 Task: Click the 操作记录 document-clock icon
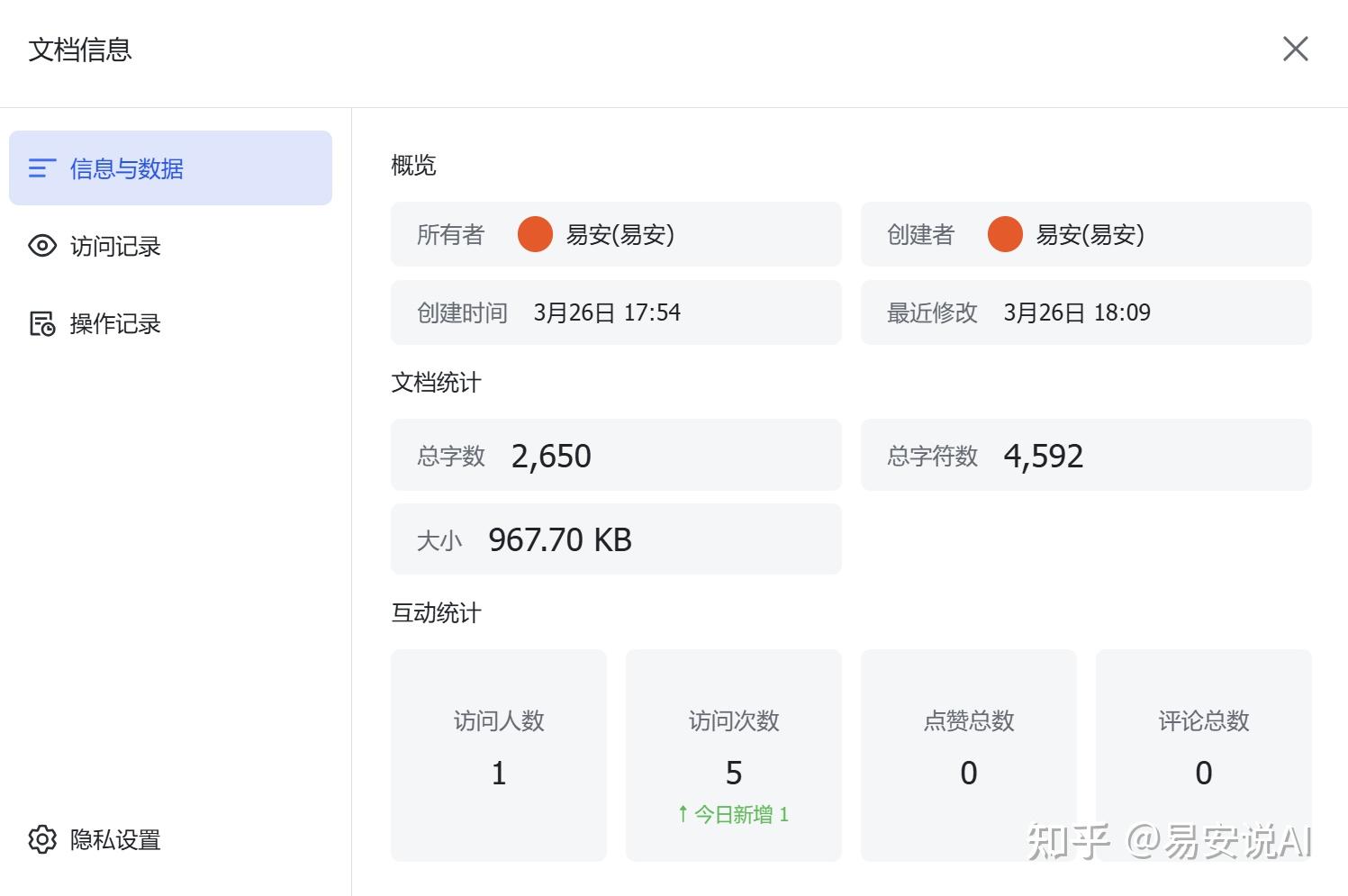point(42,323)
